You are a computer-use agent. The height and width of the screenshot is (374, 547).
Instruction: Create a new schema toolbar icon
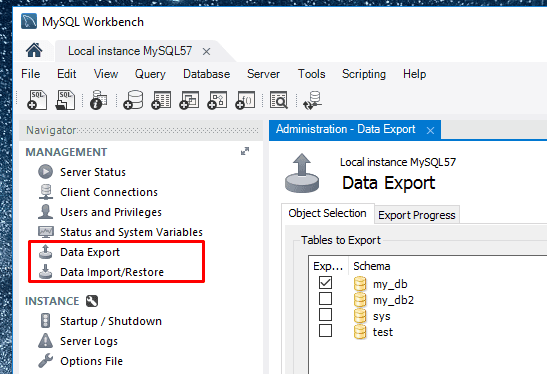[x=133, y=100]
